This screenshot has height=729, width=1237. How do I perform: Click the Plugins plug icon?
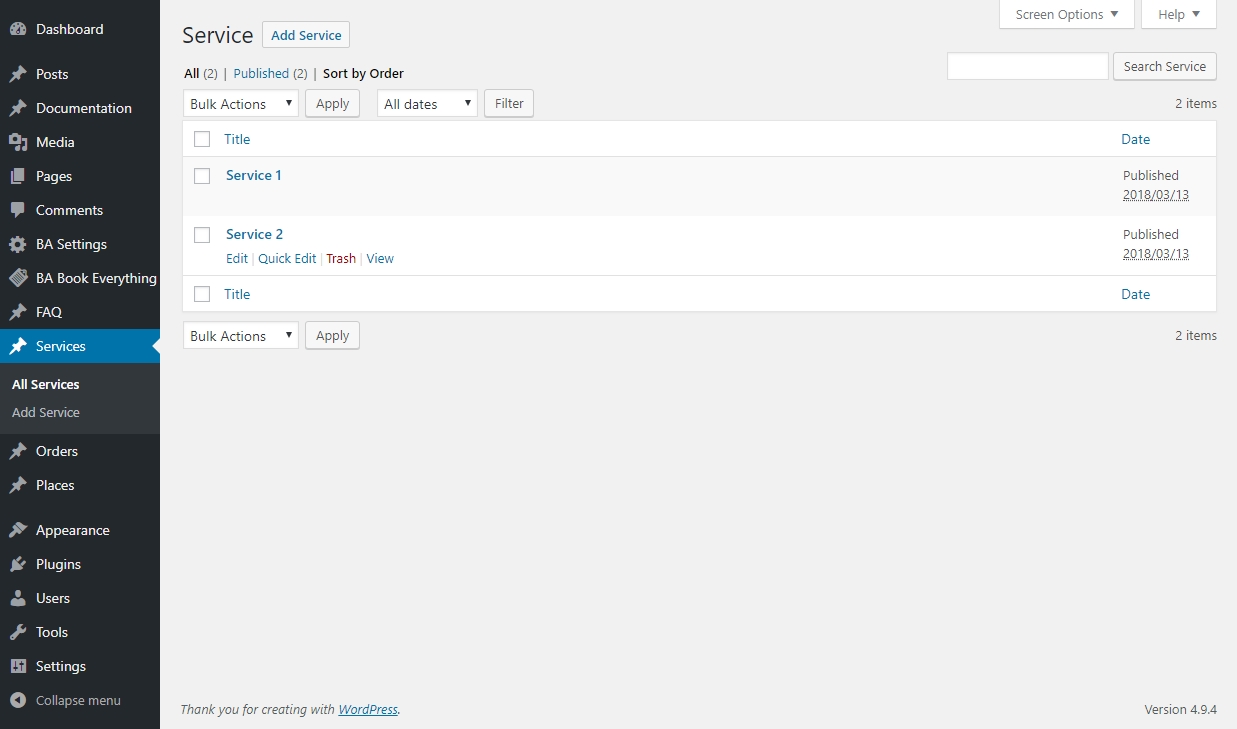coord(17,564)
